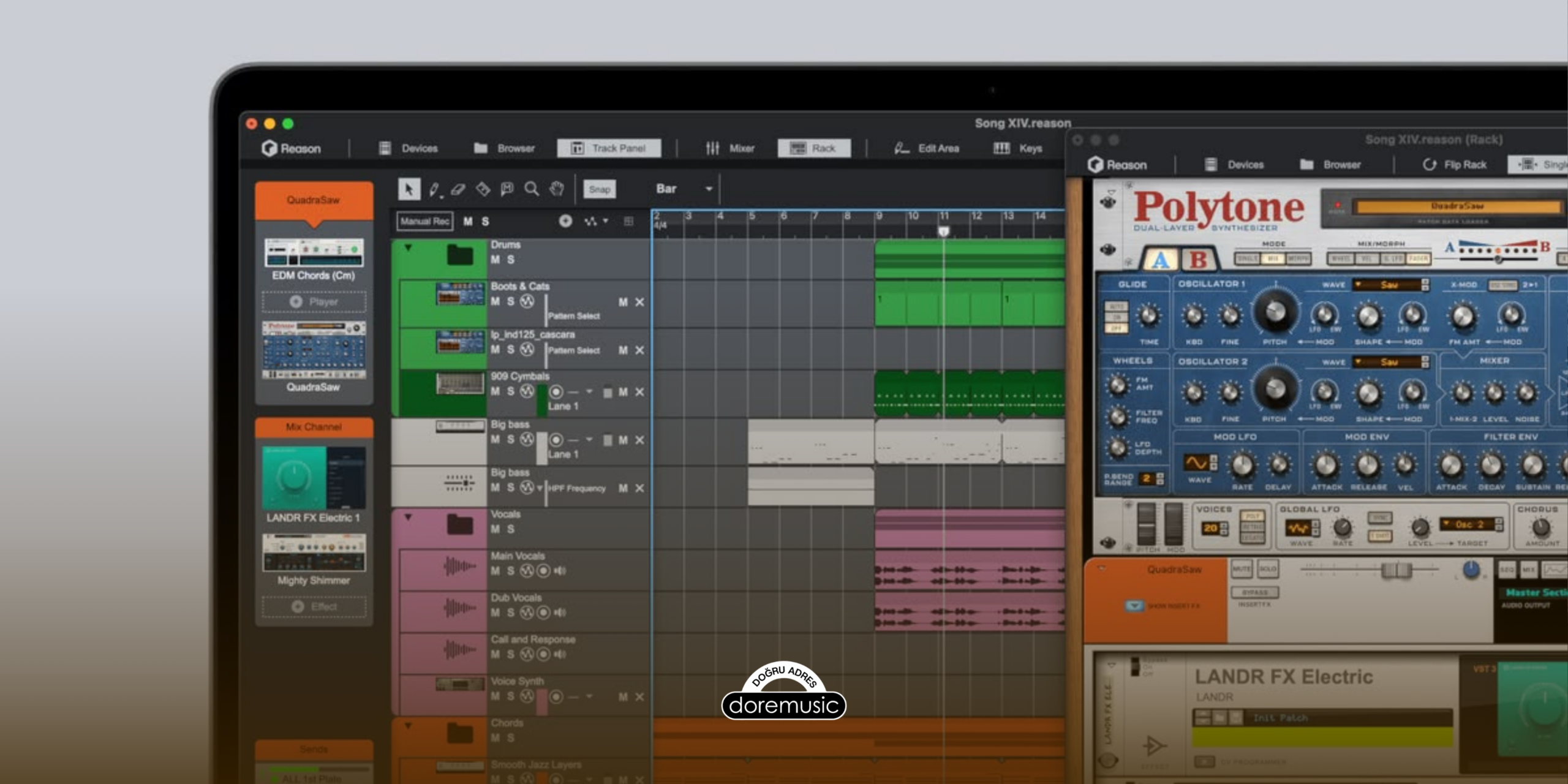This screenshot has width=1568, height=784.
Task: Delete the Boots & Cats pattern lane
Action: [x=639, y=302]
